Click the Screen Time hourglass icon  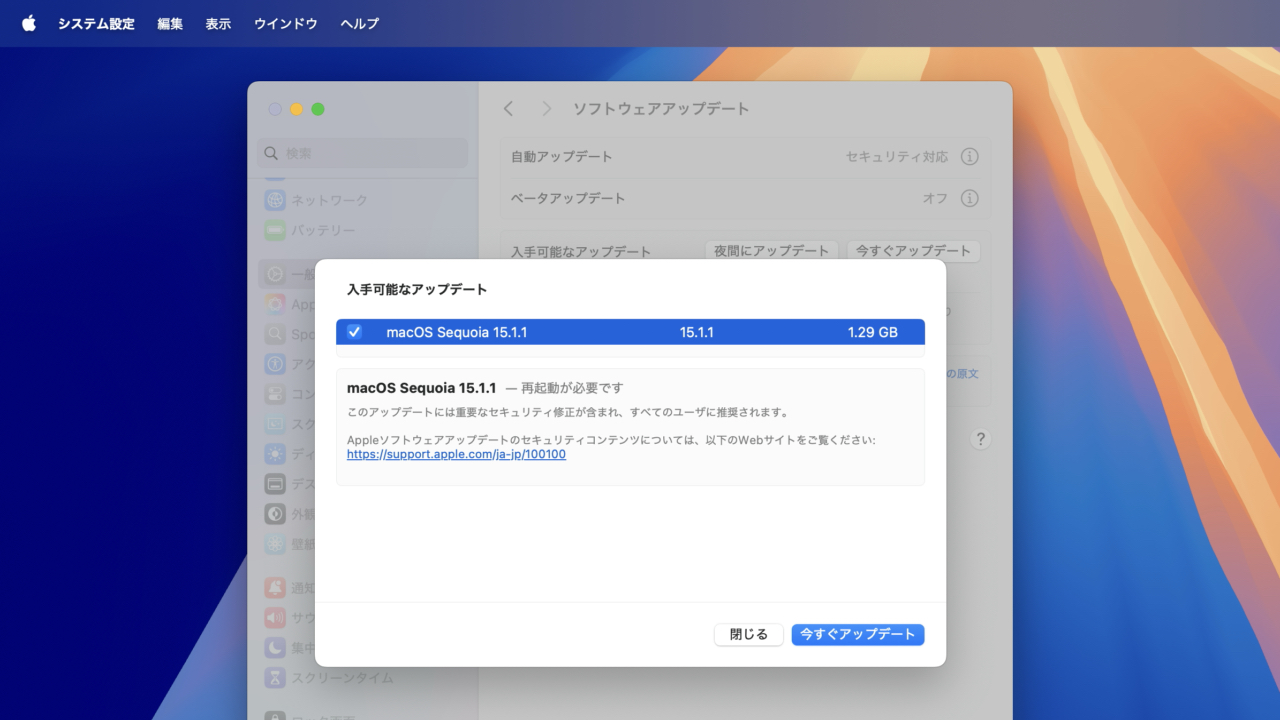coord(275,678)
